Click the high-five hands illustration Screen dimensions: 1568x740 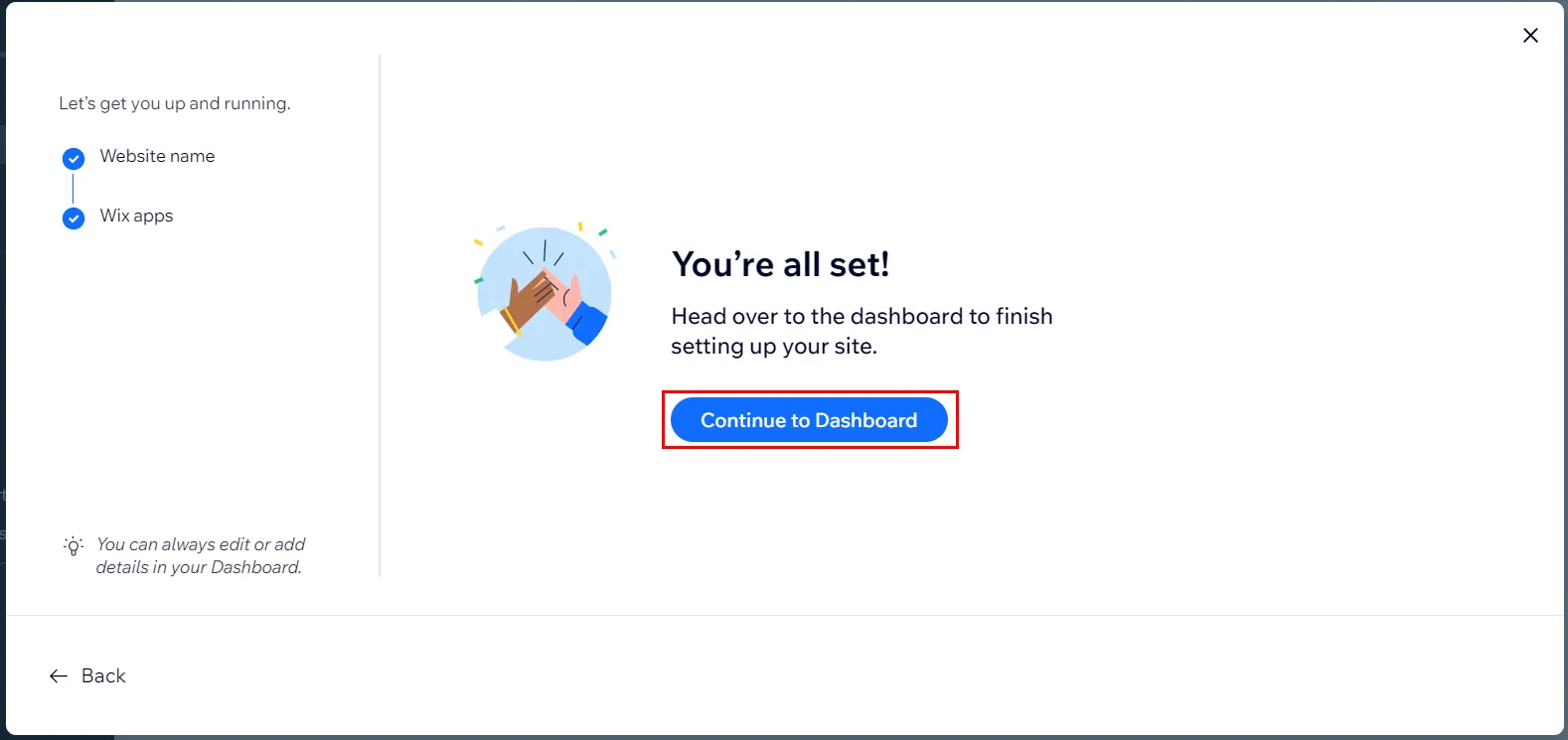pyautogui.click(x=545, y=292)
